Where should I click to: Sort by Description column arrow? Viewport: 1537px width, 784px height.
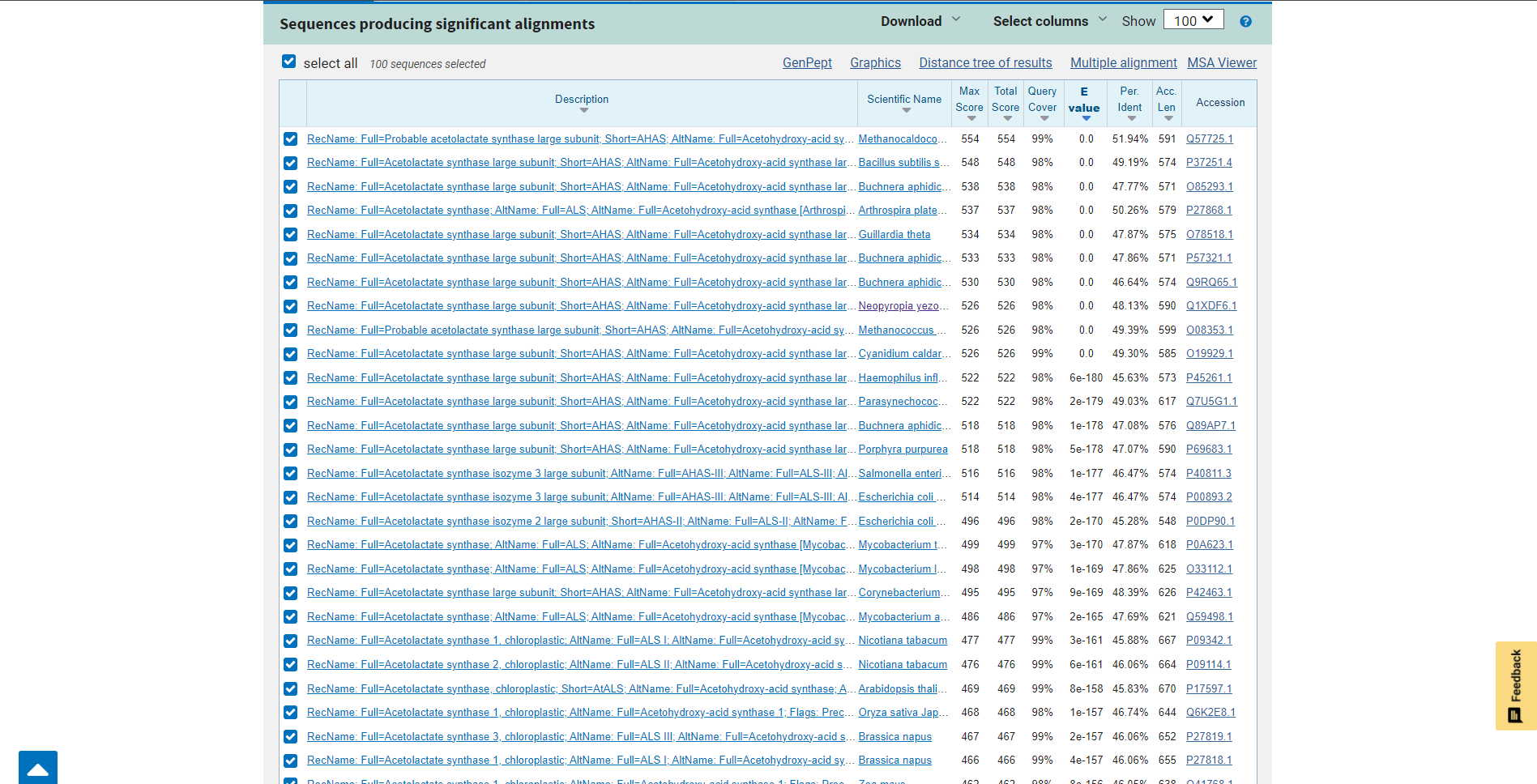point(583,110)
